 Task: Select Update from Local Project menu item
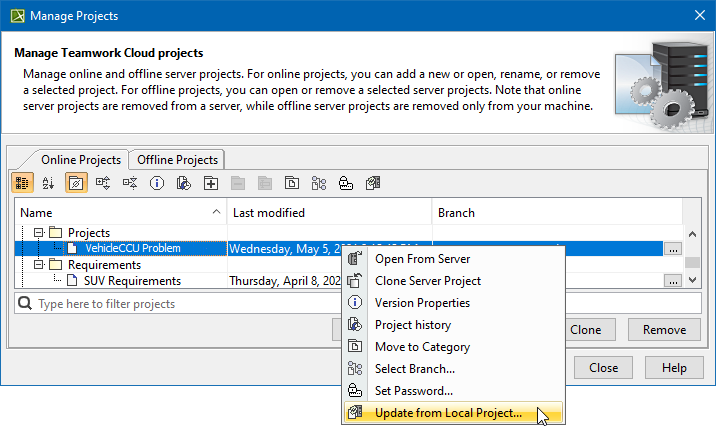point(447,413)
